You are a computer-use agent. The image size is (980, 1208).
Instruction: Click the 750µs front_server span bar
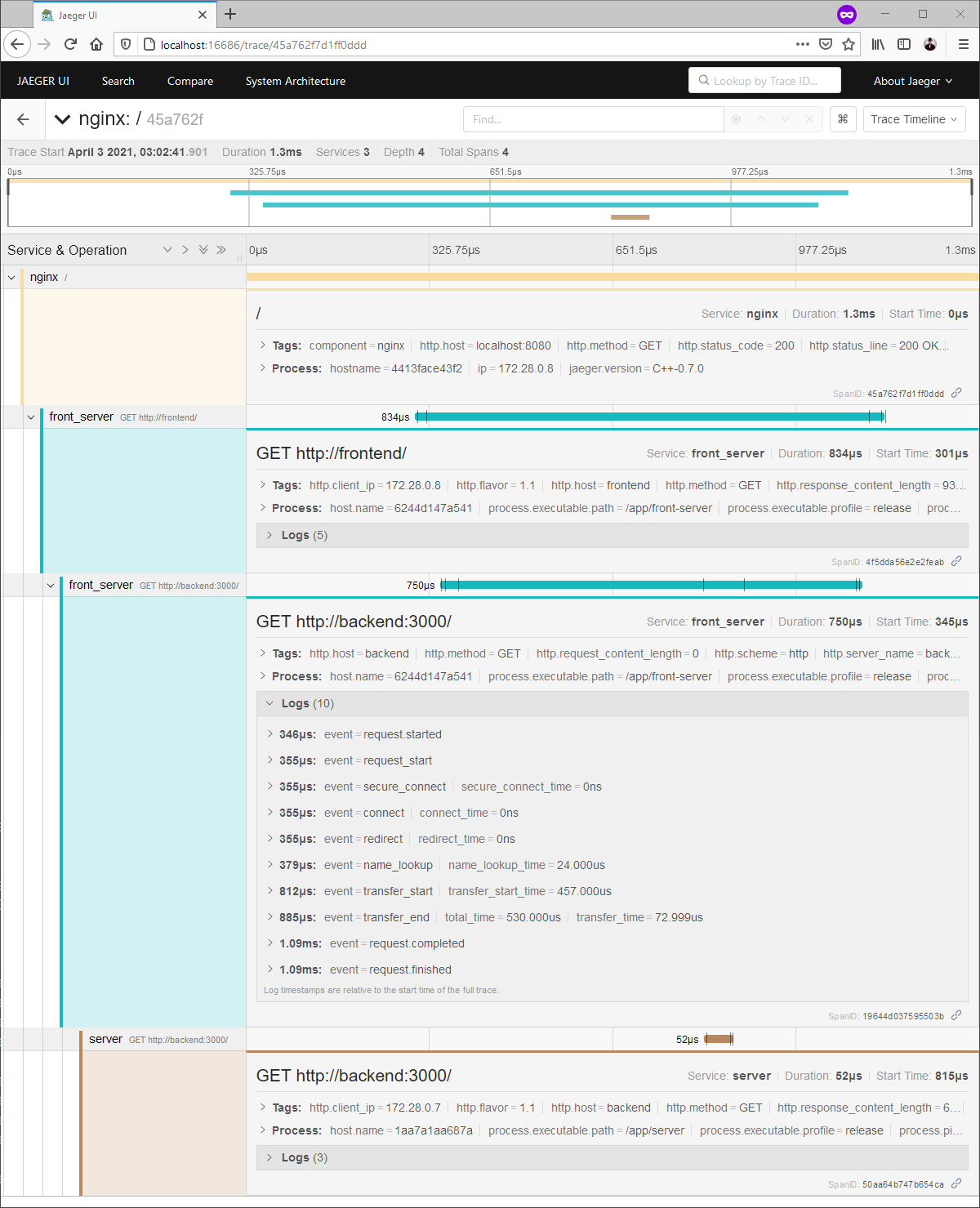tap(651, 585)
